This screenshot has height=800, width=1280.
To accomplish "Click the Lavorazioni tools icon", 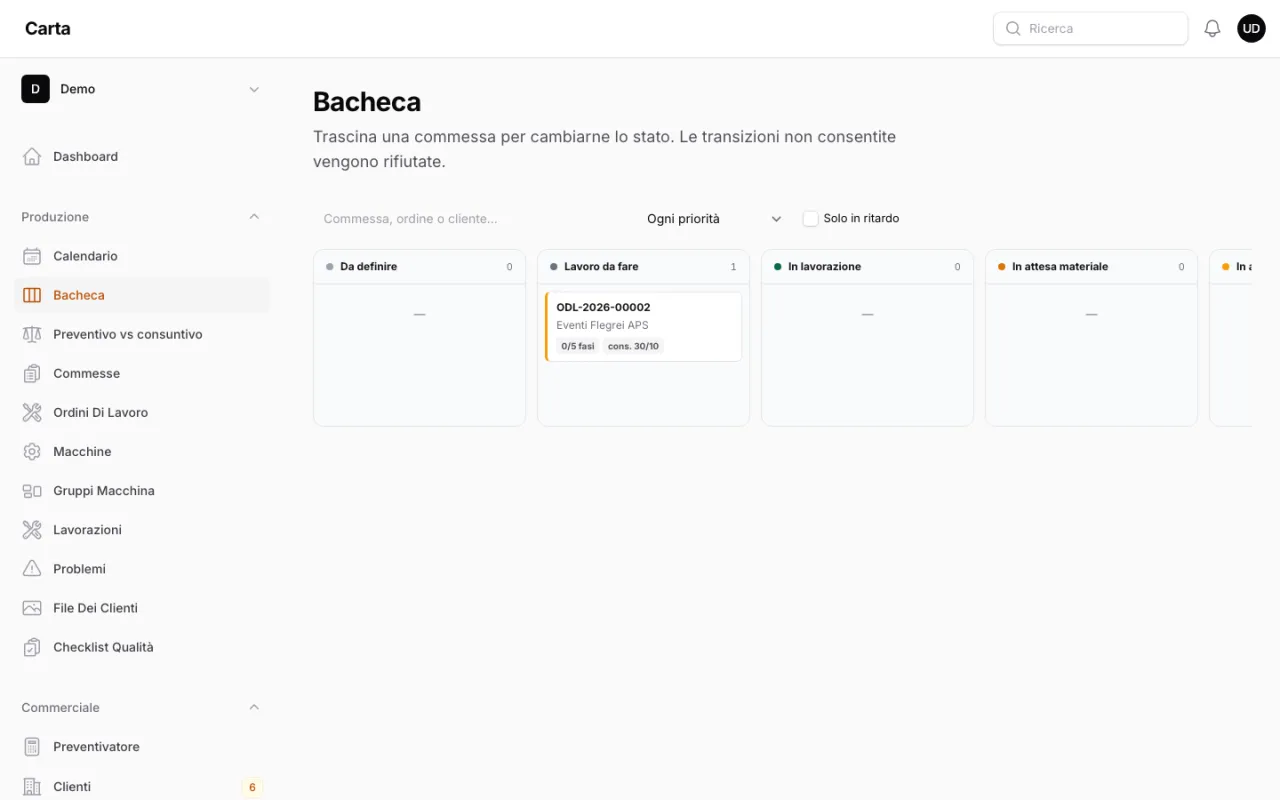I will pyautogui.click(x=32, y=530).
